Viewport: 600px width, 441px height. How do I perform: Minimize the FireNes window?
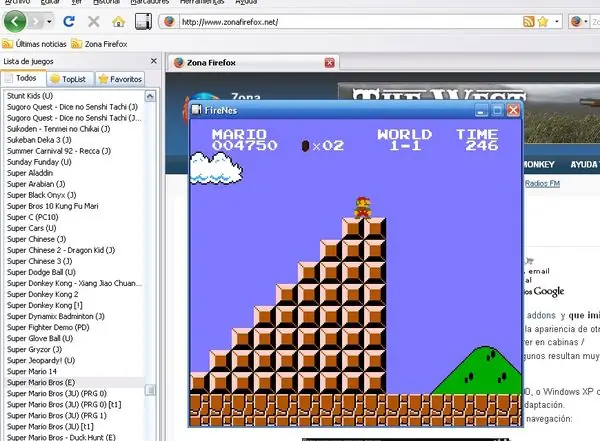tap(481, 111)
